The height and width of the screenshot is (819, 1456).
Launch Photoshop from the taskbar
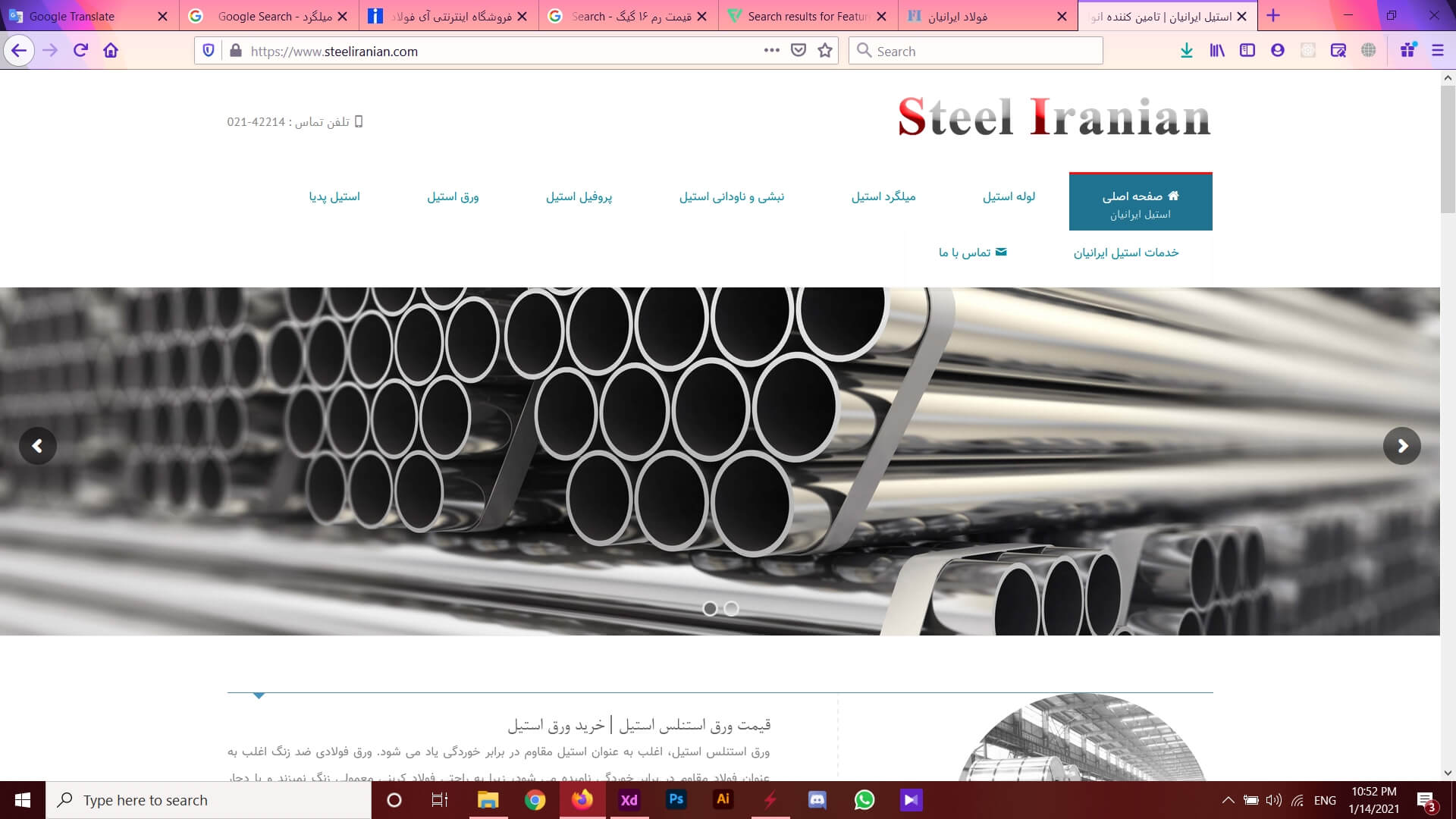click(676, 799)
